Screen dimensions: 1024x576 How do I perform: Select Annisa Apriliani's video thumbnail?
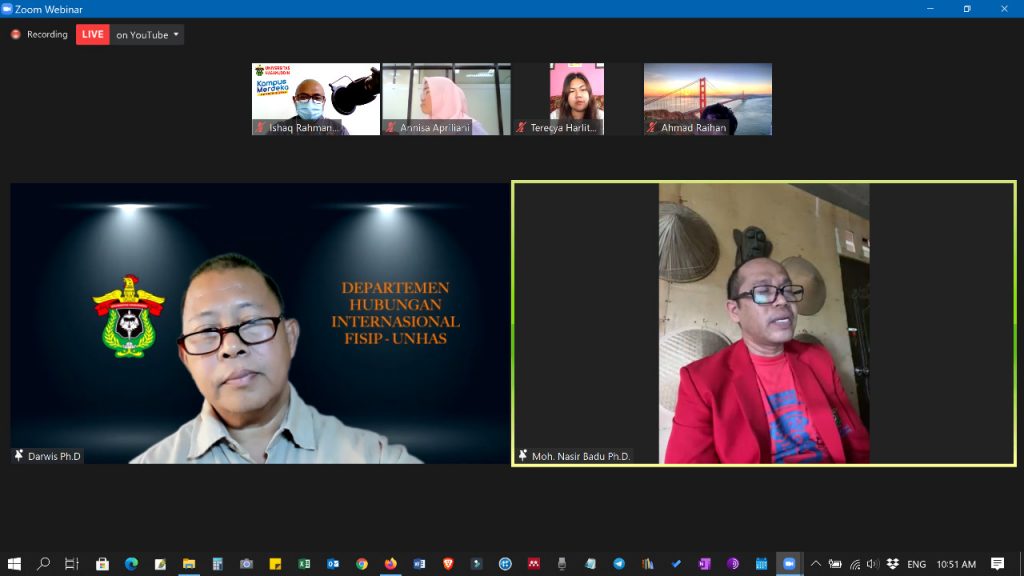point(446,98)
